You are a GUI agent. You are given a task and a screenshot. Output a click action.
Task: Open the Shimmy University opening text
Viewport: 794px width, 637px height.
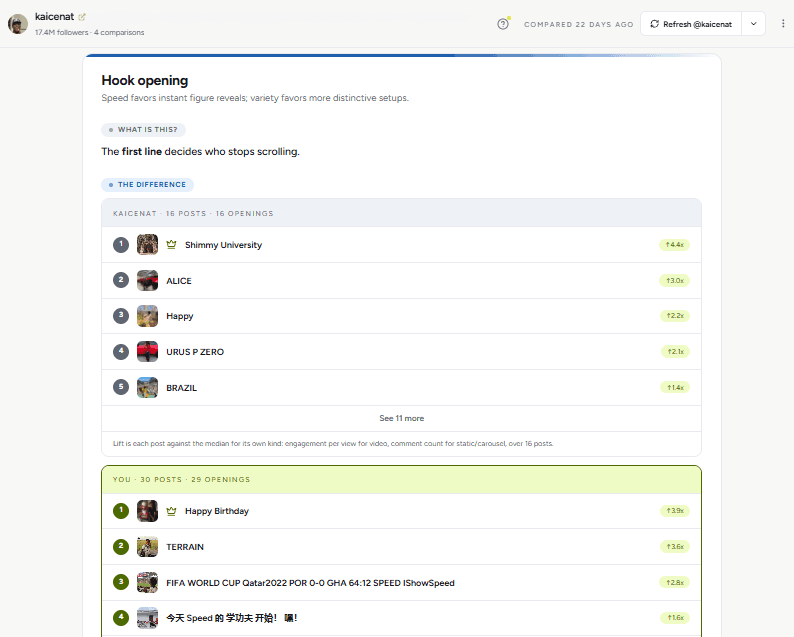[223, 245]
